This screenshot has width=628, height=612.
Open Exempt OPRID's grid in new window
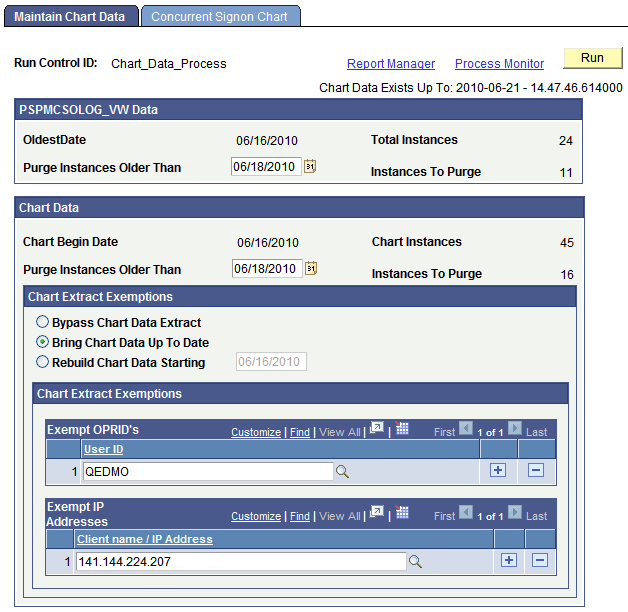pos(376,428)
